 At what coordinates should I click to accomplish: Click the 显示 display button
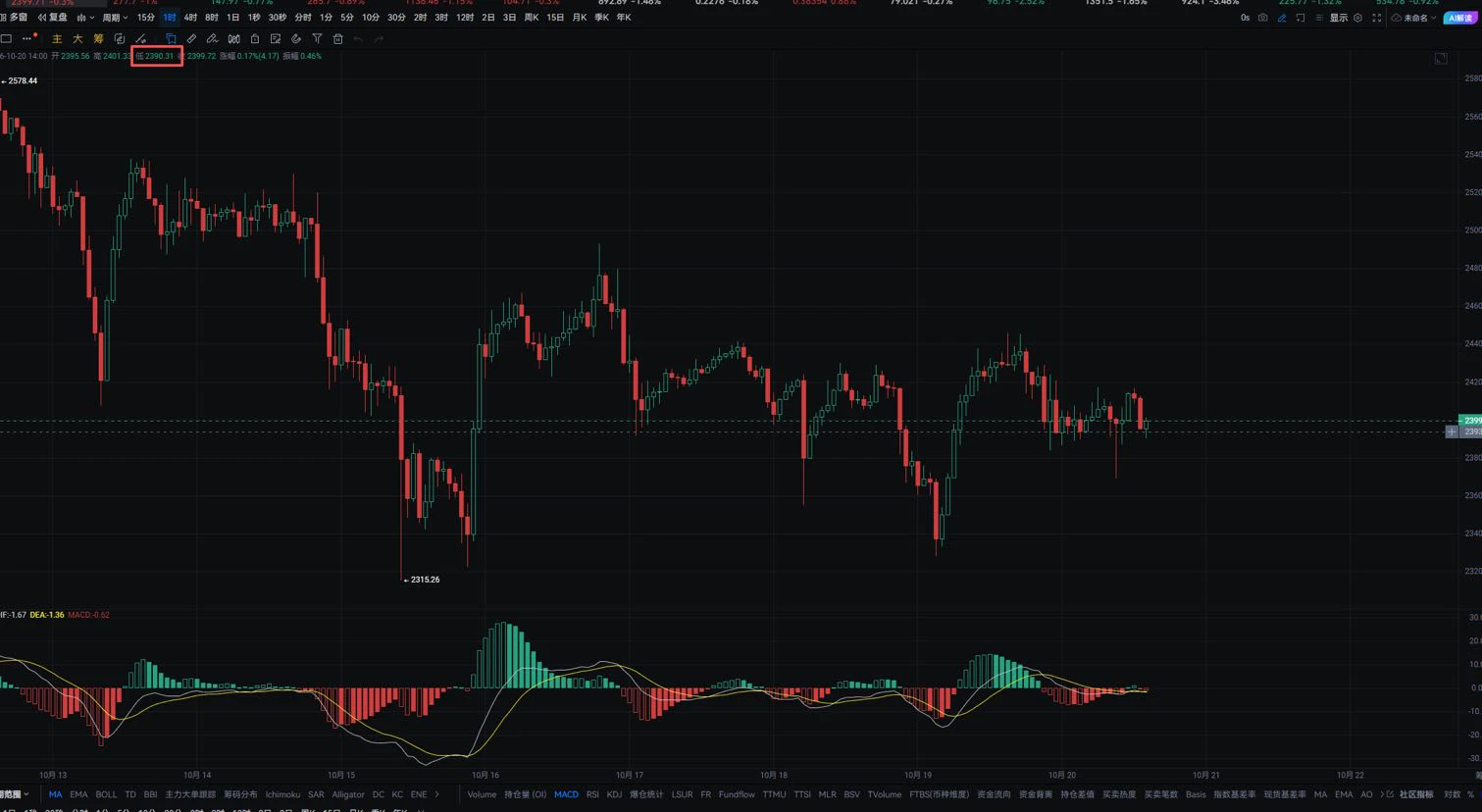point(1339,18)
